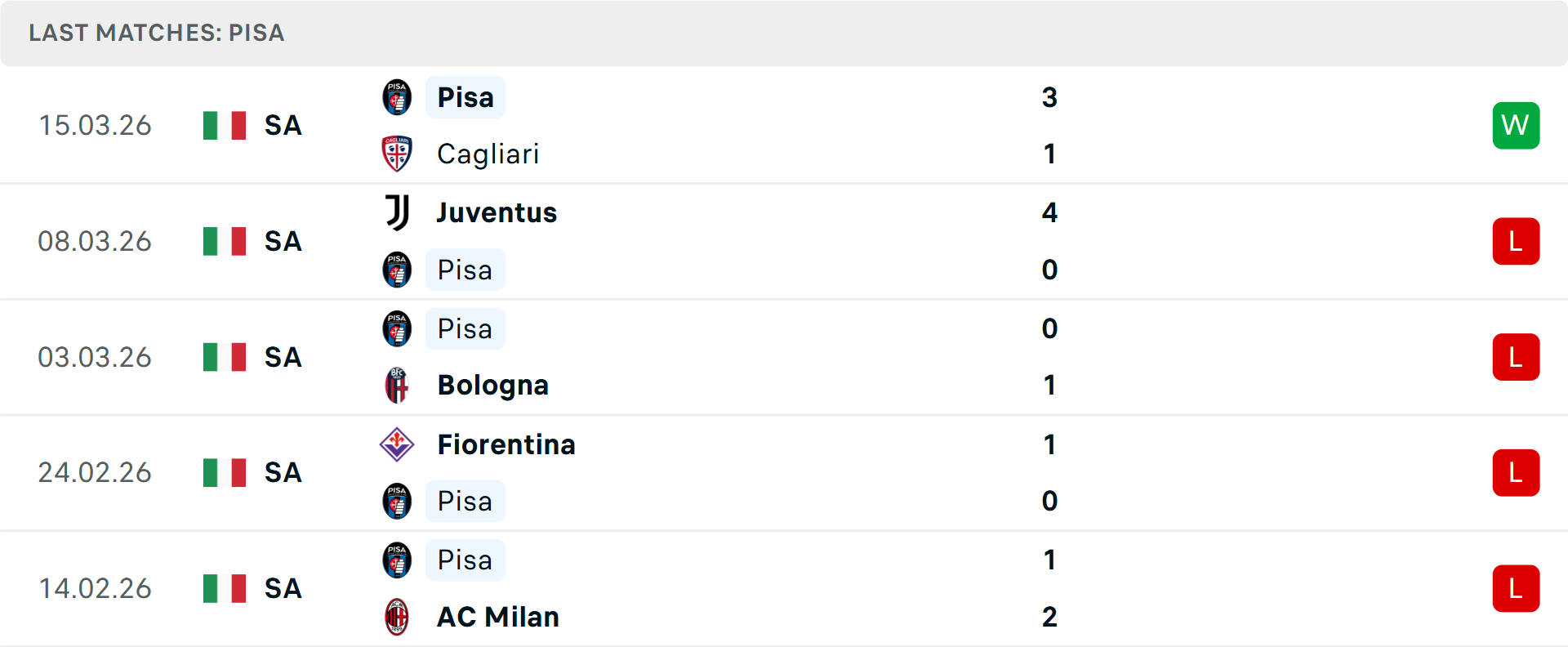Click the L badge for AC Milan match
The height and width of the screenshot is (647, 1568).
(x=1516, y=588)
